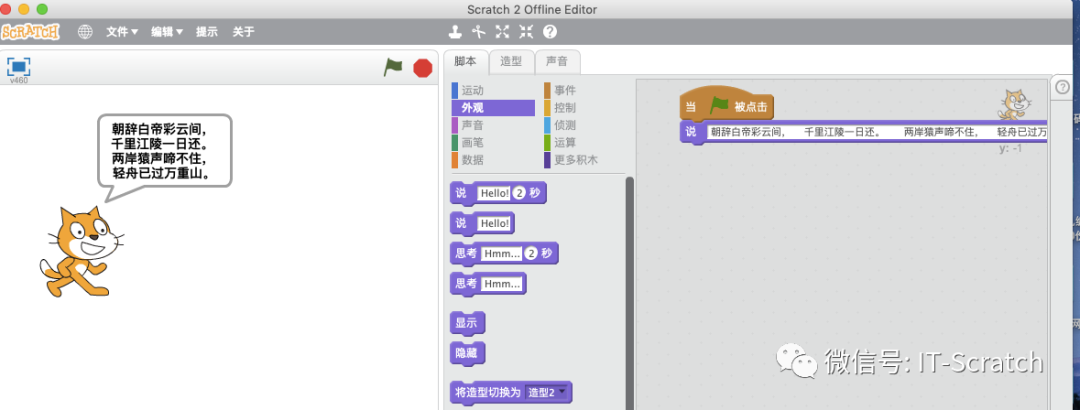The width and height of the screenshot is (1080, 410).
Task: Click the 关于 menu item
Action: pos(243,32)
